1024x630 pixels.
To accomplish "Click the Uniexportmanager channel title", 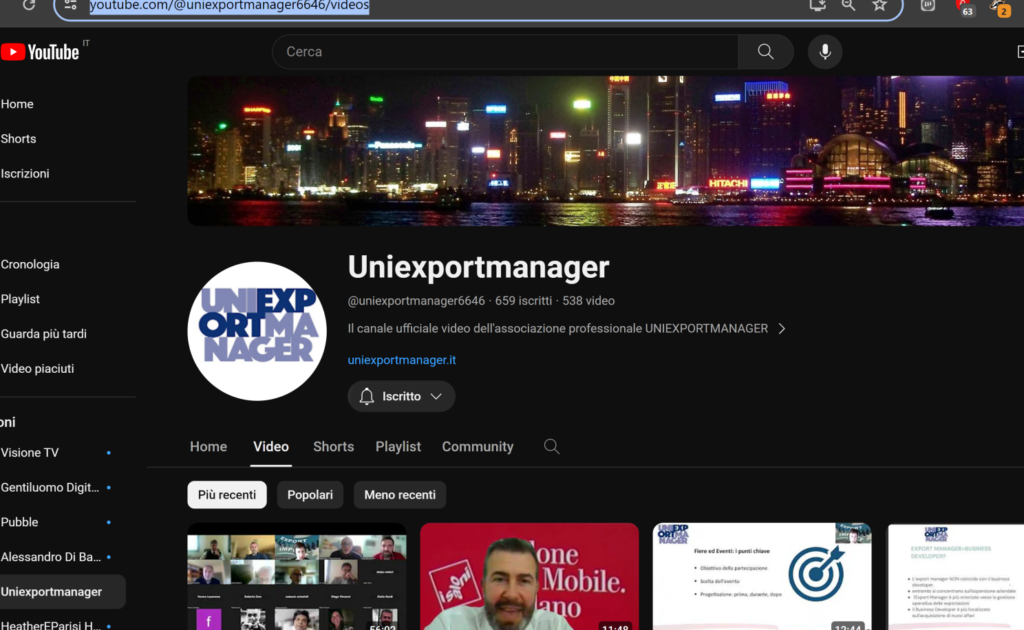I will pos(478,267).
